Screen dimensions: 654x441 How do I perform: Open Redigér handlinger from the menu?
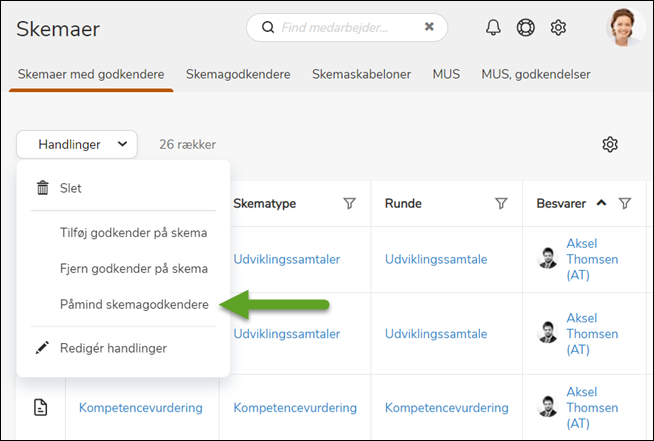pyautogui.click(x=113, y=348)
